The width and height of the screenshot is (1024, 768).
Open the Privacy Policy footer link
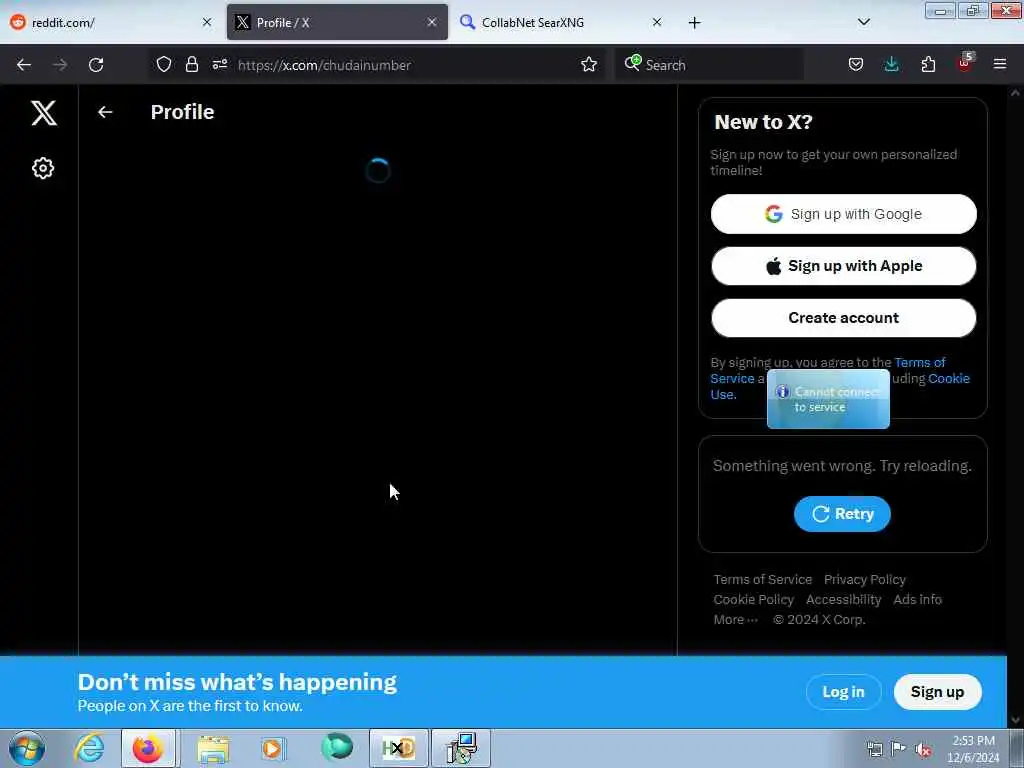click(865, 579)
